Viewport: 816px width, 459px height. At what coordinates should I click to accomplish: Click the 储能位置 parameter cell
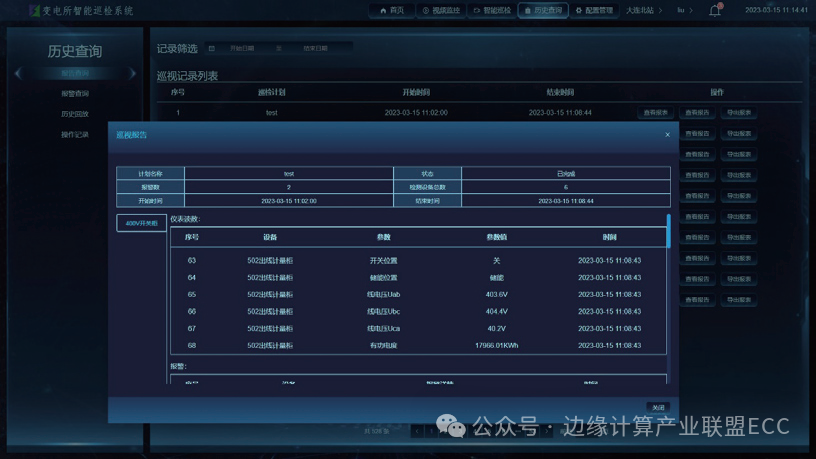point(384,278)
